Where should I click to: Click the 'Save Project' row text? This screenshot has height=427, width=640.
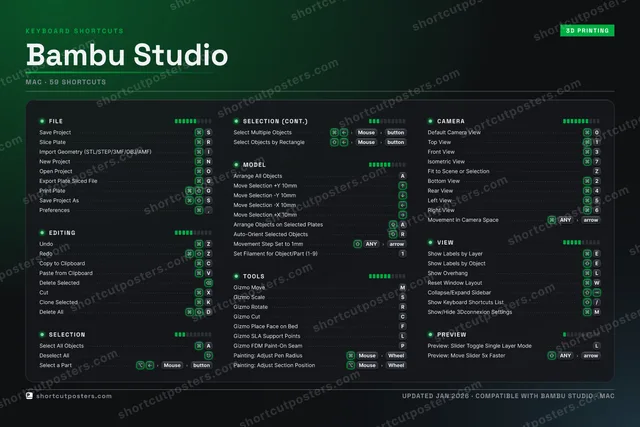[55, 133]
